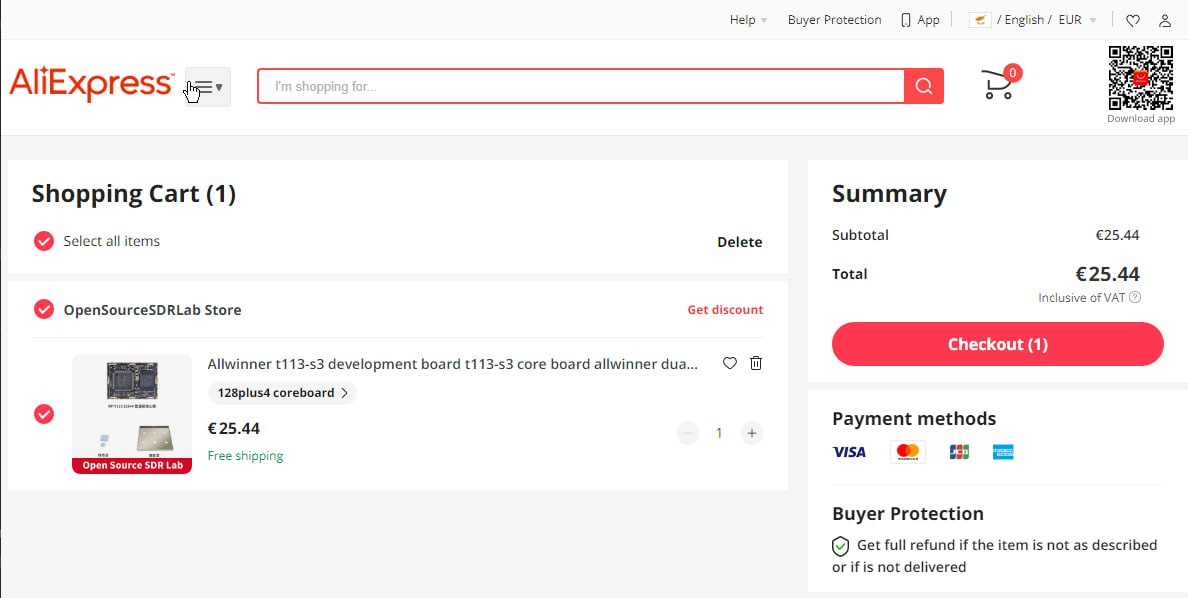1188x598 pixels.
Task: Toggle Select all items checkbox
Action: pyautogui.click(x=44, y=241)
